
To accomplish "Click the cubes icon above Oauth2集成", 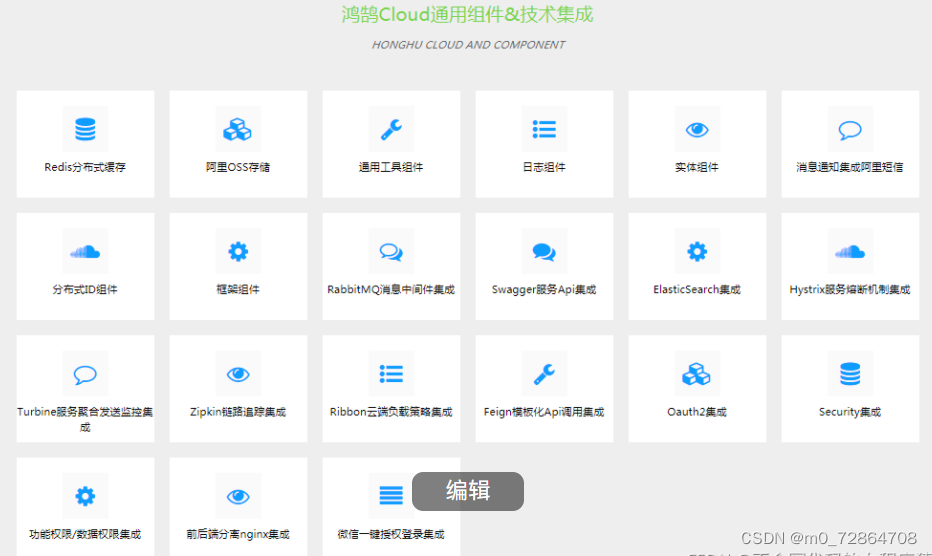I will (x=697, y=374).
